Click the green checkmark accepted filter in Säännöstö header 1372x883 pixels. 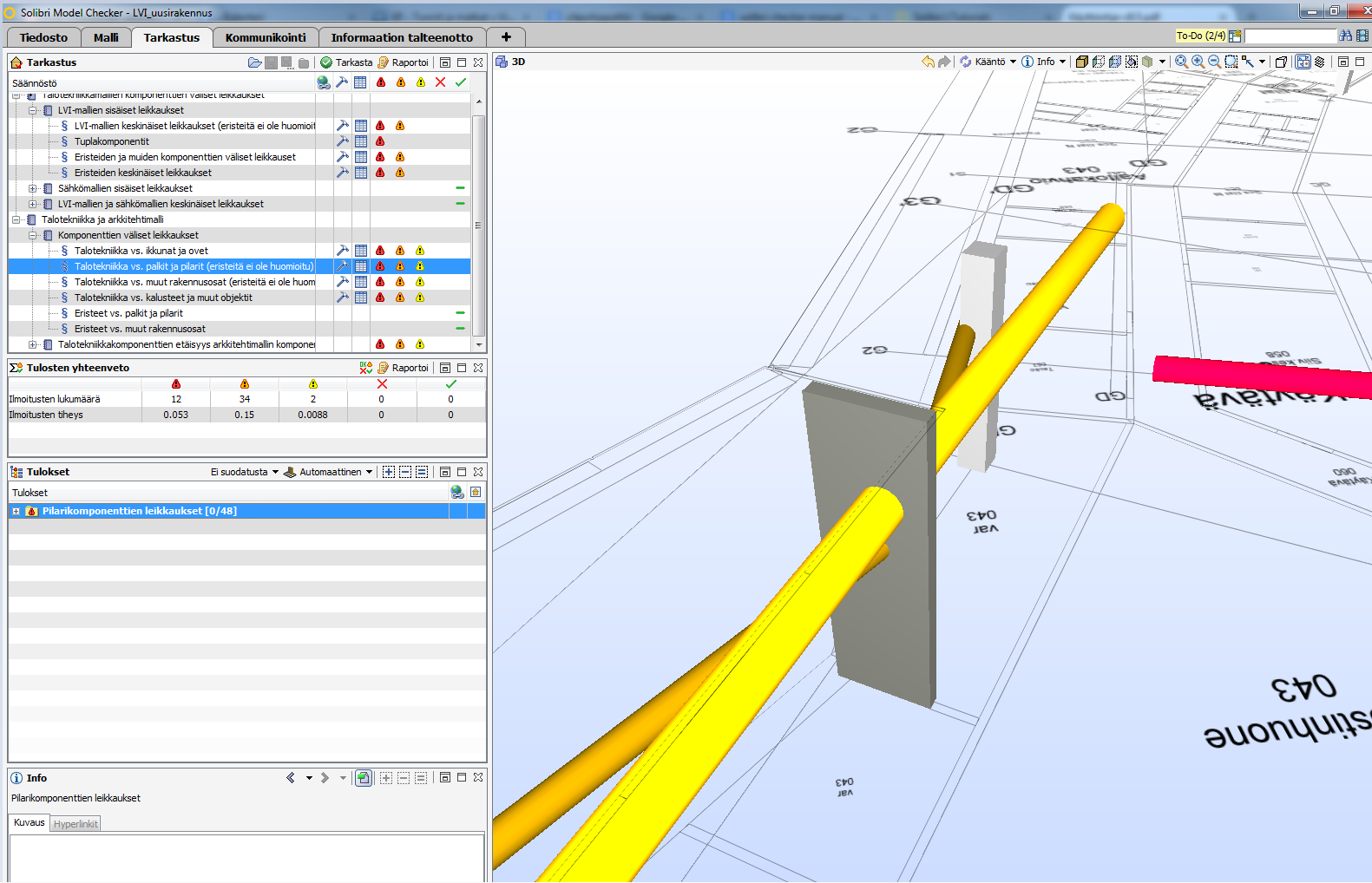tap(461, 82)
